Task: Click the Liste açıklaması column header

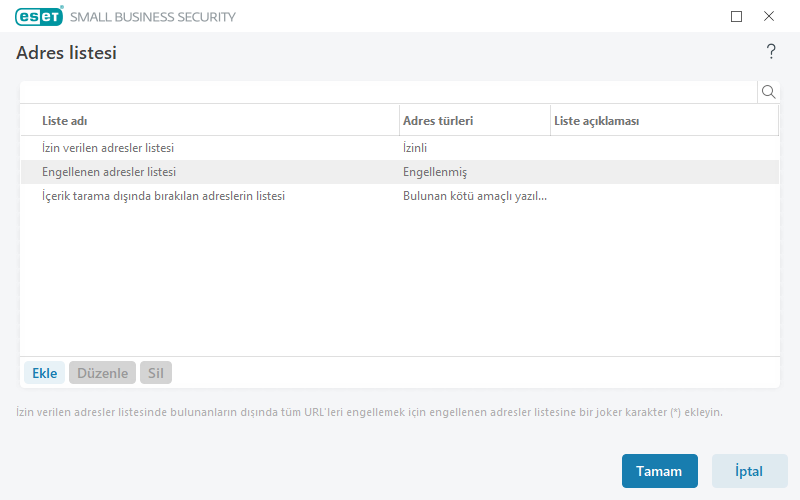Action: coord(596,121)
